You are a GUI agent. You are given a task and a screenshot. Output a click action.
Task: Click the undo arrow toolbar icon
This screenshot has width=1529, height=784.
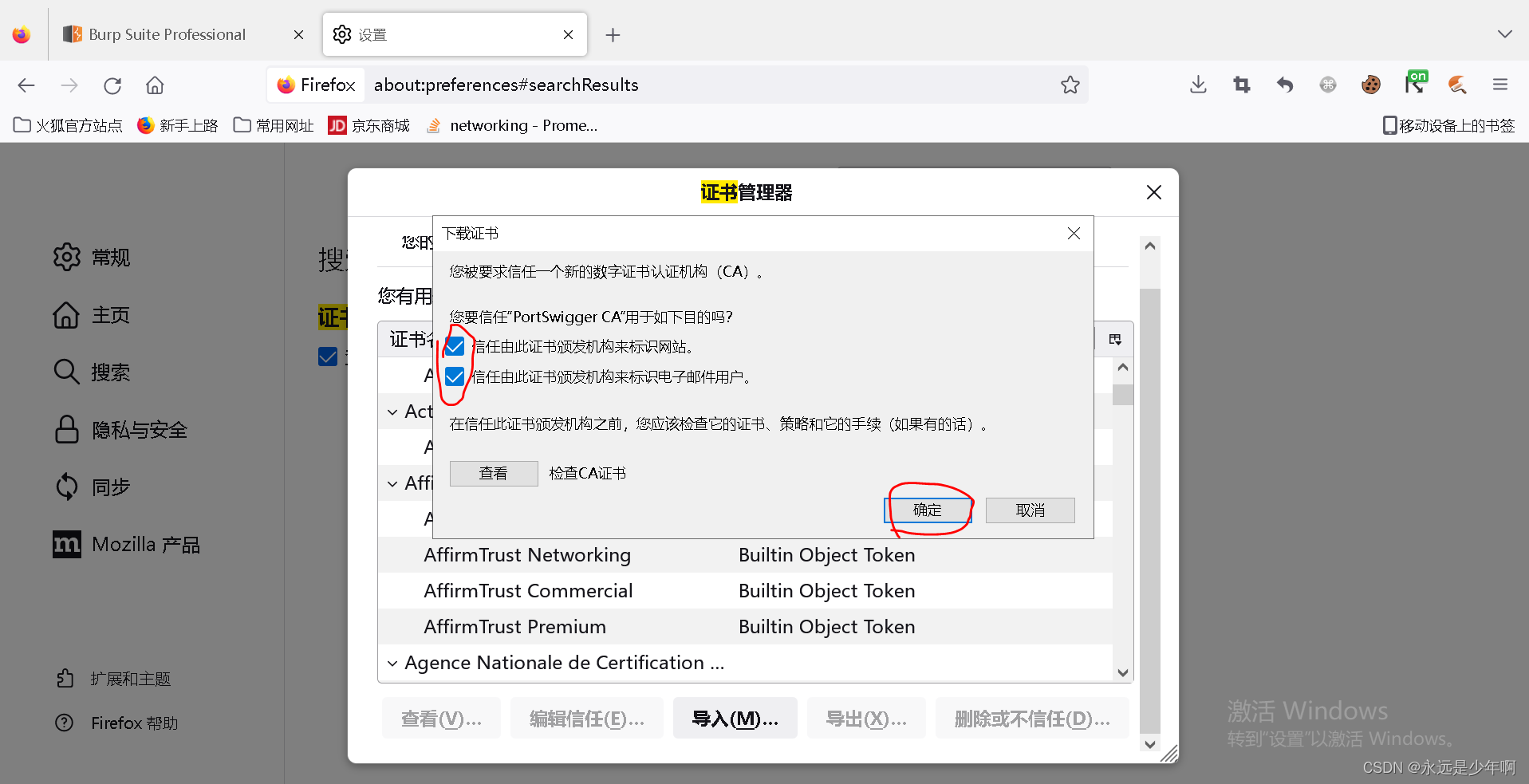point(1284,85)
